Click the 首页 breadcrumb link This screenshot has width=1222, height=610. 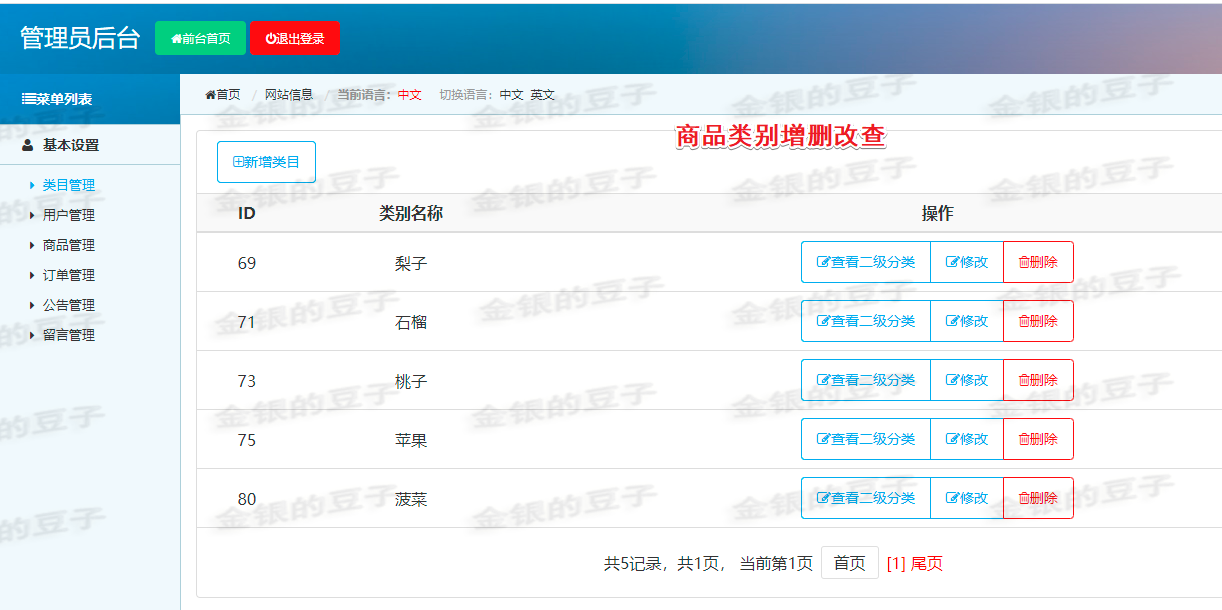[223, 95]
